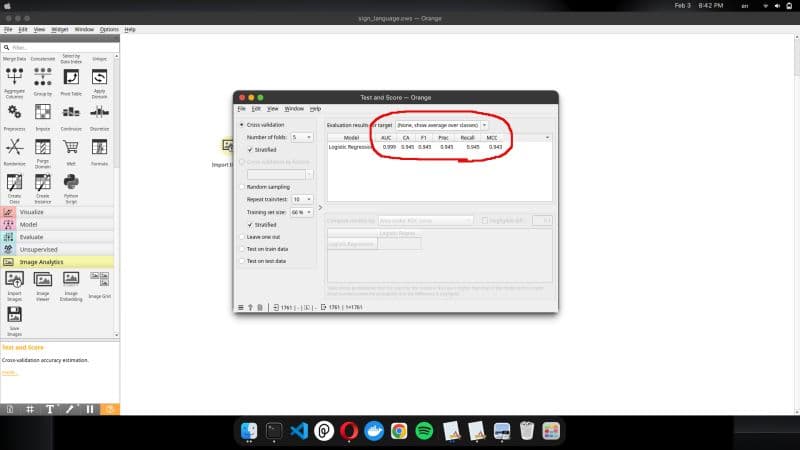Click the orange help icon in canvas toolbar
This screenshot has height=450, width=800.
[110, 409]
